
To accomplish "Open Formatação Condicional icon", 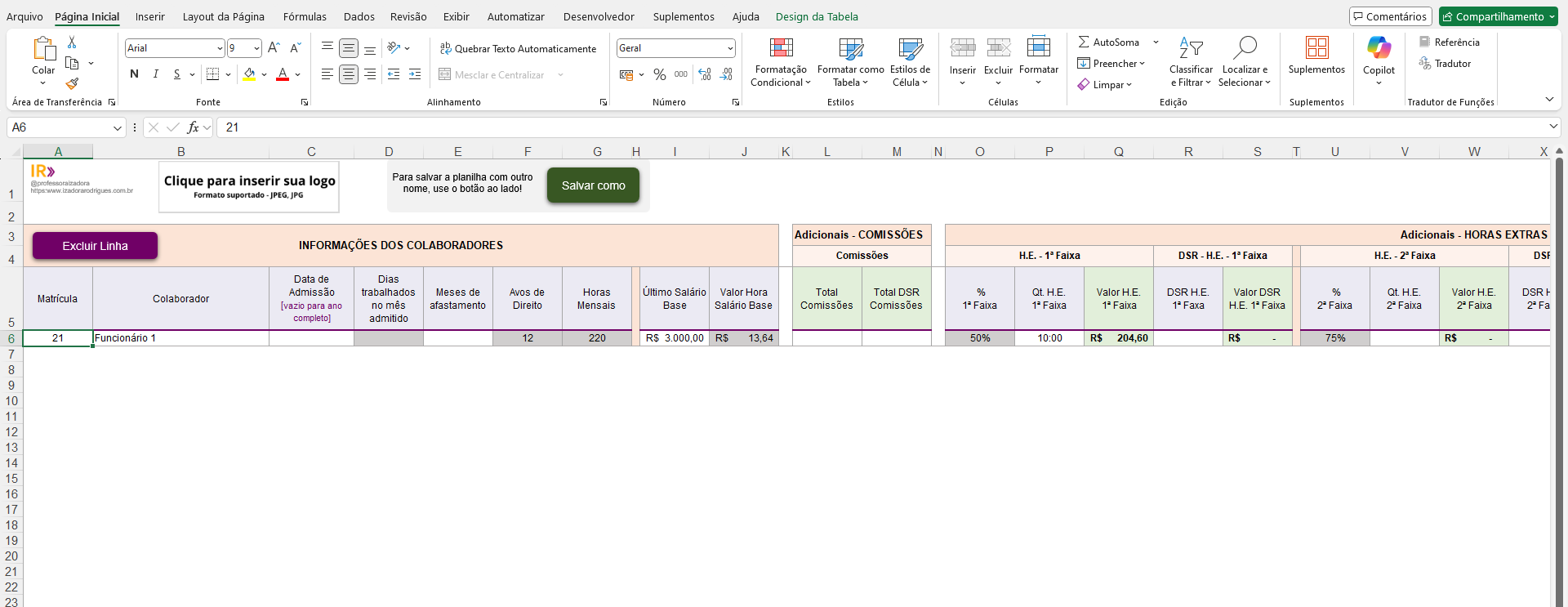I will click(781, 49).
